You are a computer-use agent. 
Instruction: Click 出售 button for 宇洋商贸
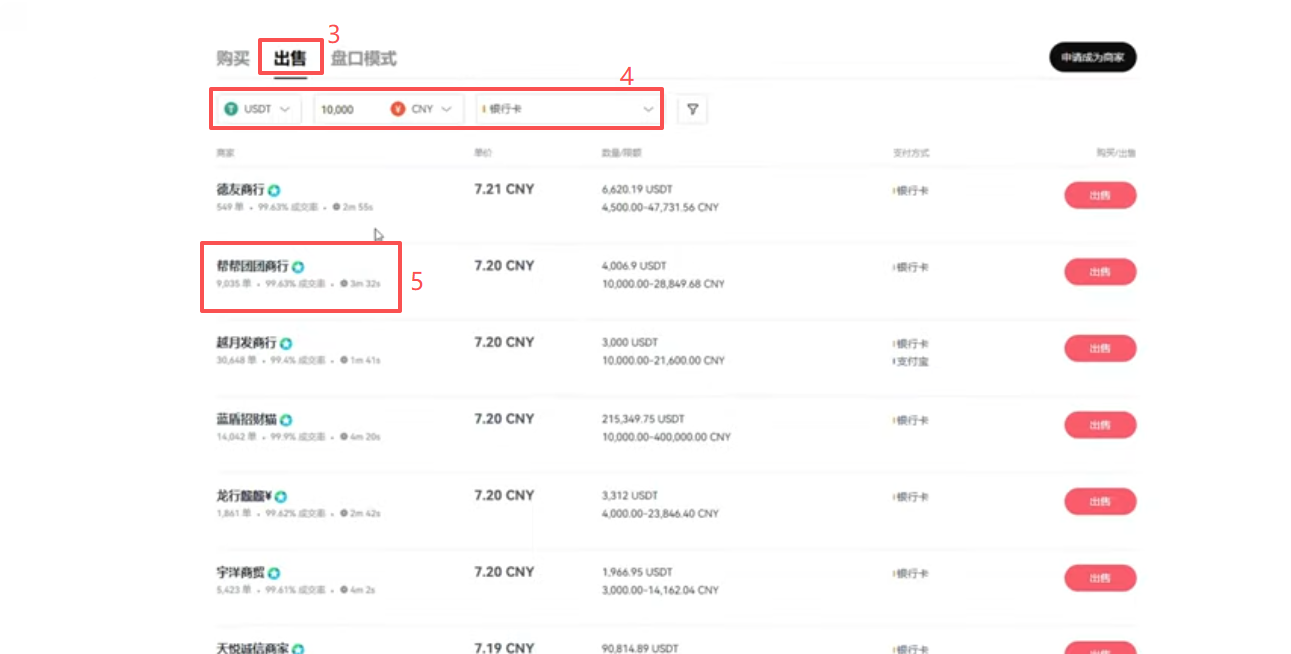point(1100,578)
